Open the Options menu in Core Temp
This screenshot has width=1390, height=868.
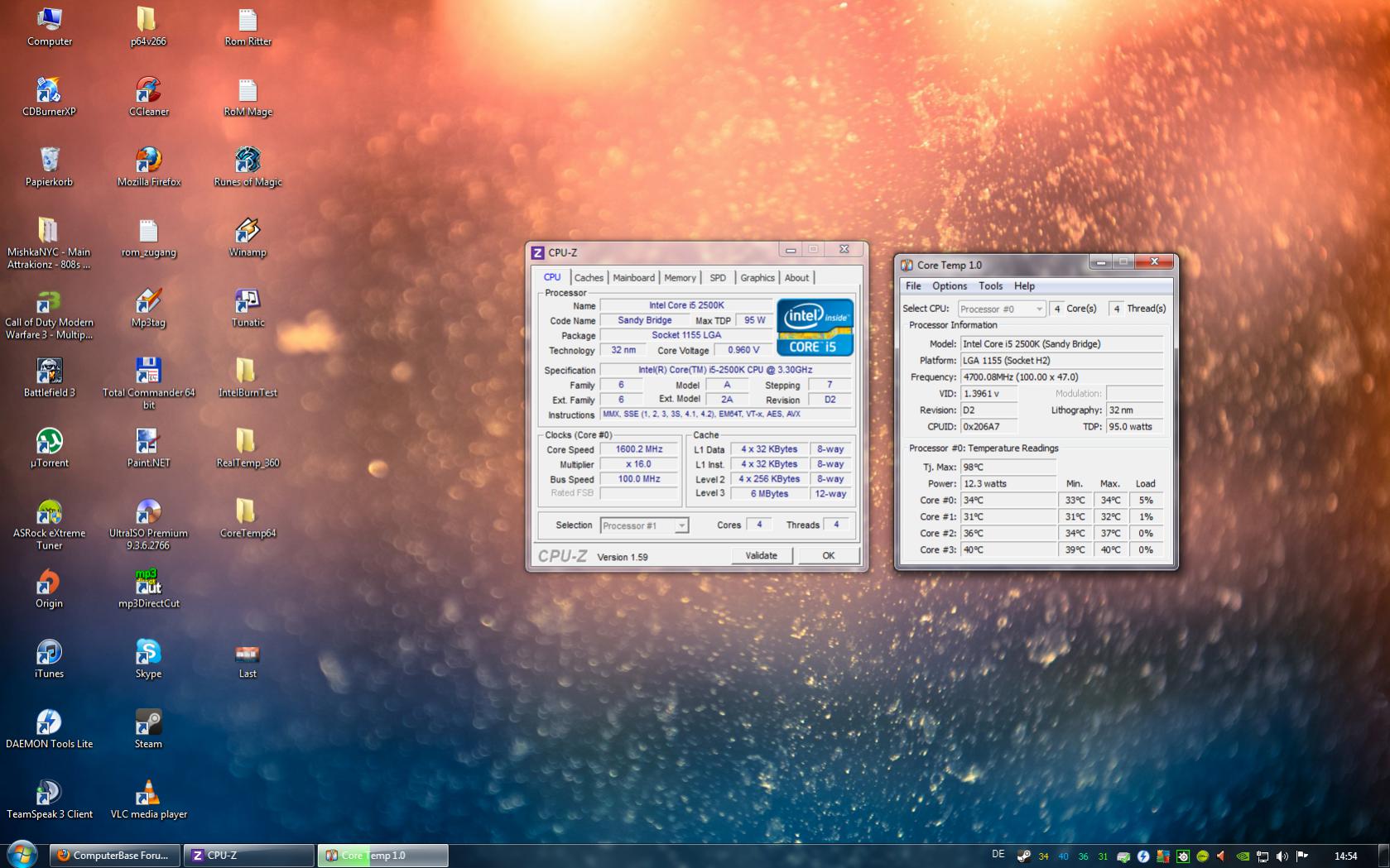coord(950,286)
